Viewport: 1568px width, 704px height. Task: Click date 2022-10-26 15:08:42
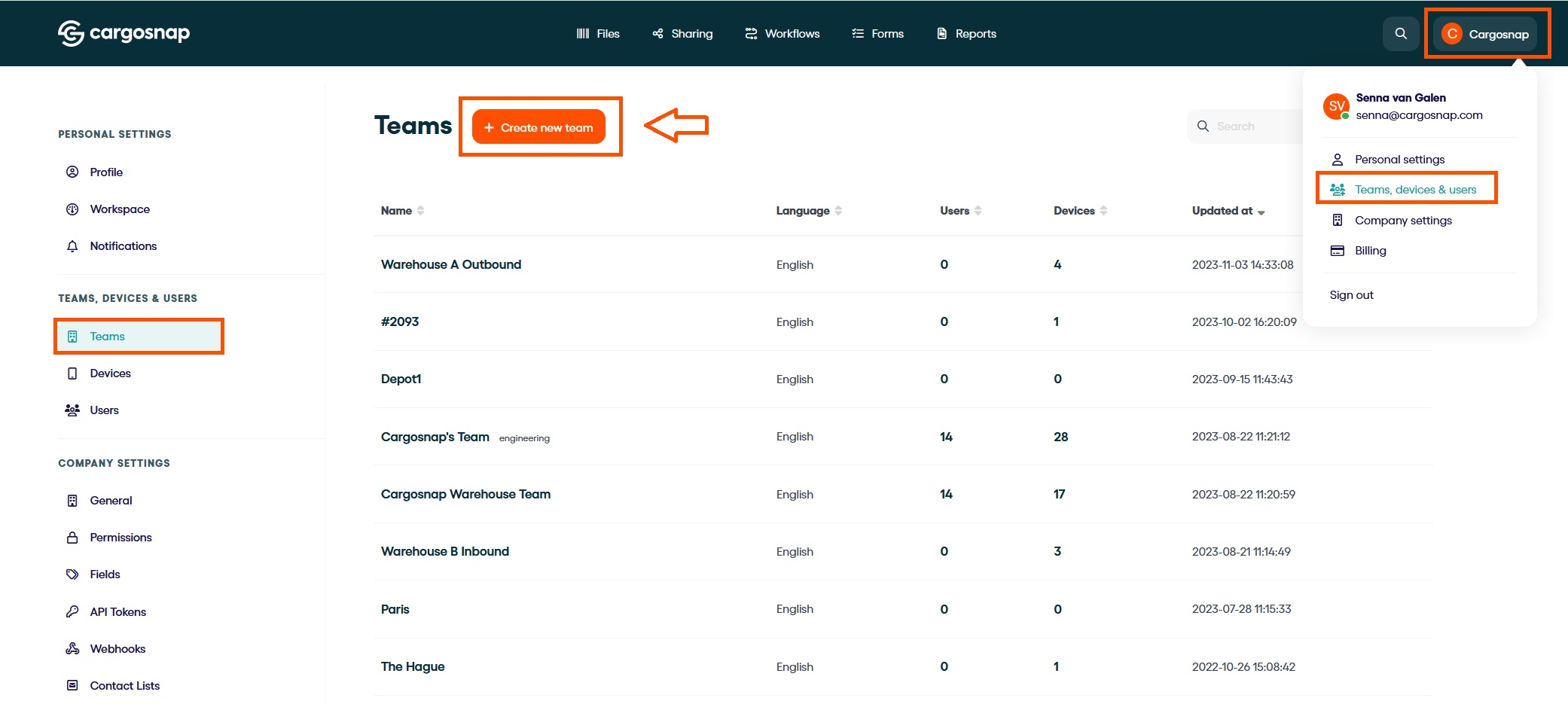tap(1243, 666)
